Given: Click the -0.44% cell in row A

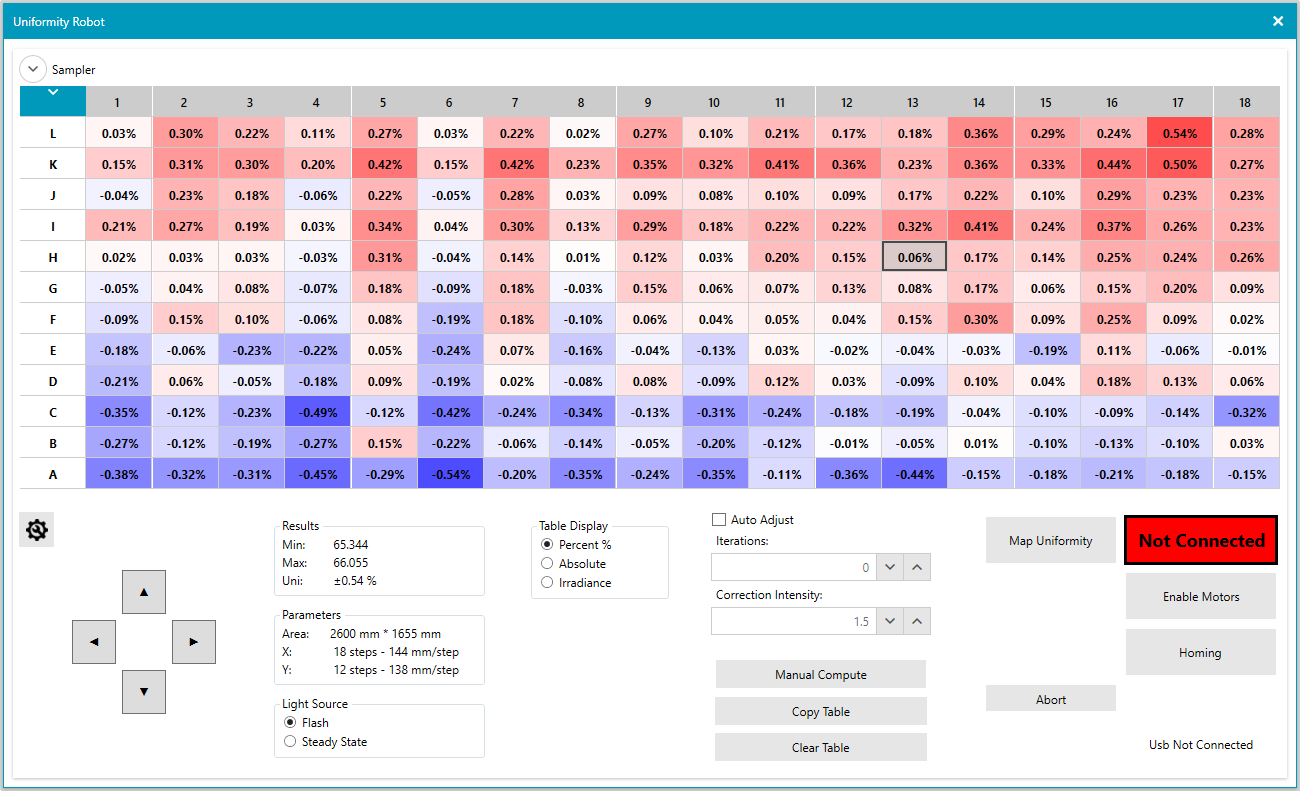Looking at the screenshot, I should click(914, 474).
